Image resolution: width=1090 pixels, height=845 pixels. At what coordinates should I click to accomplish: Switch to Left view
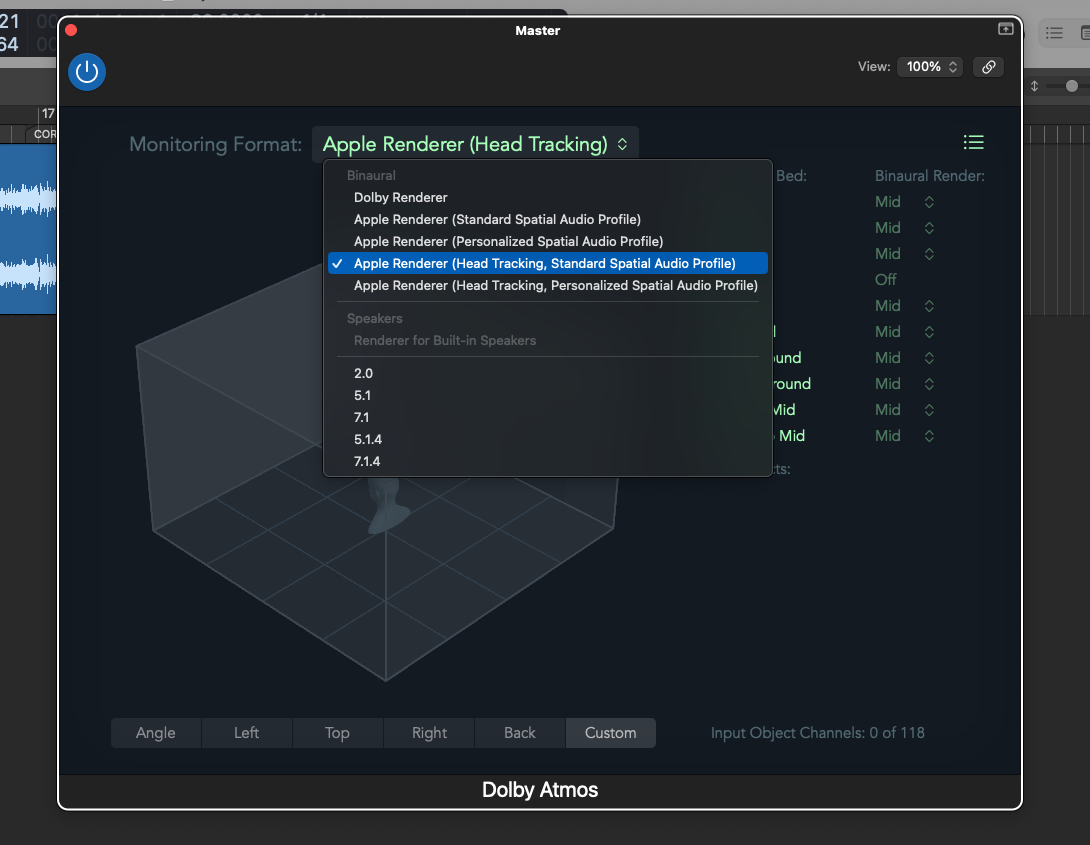pyautogui.click(x=247, y=733)
